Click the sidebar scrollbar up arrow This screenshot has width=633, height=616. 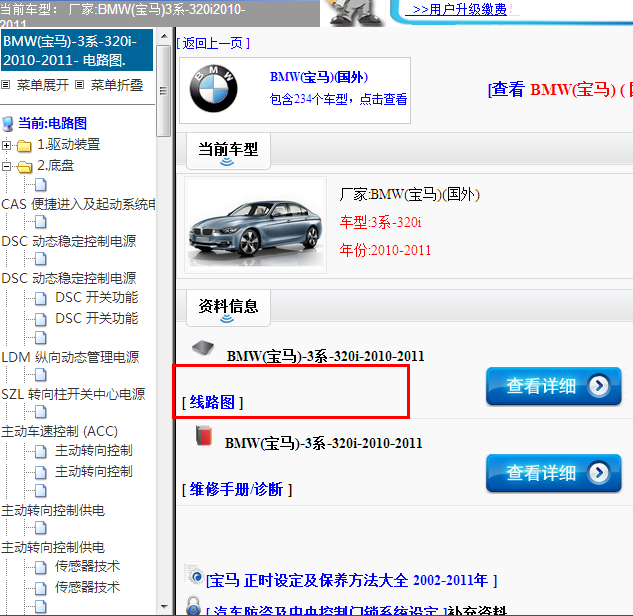164,36
